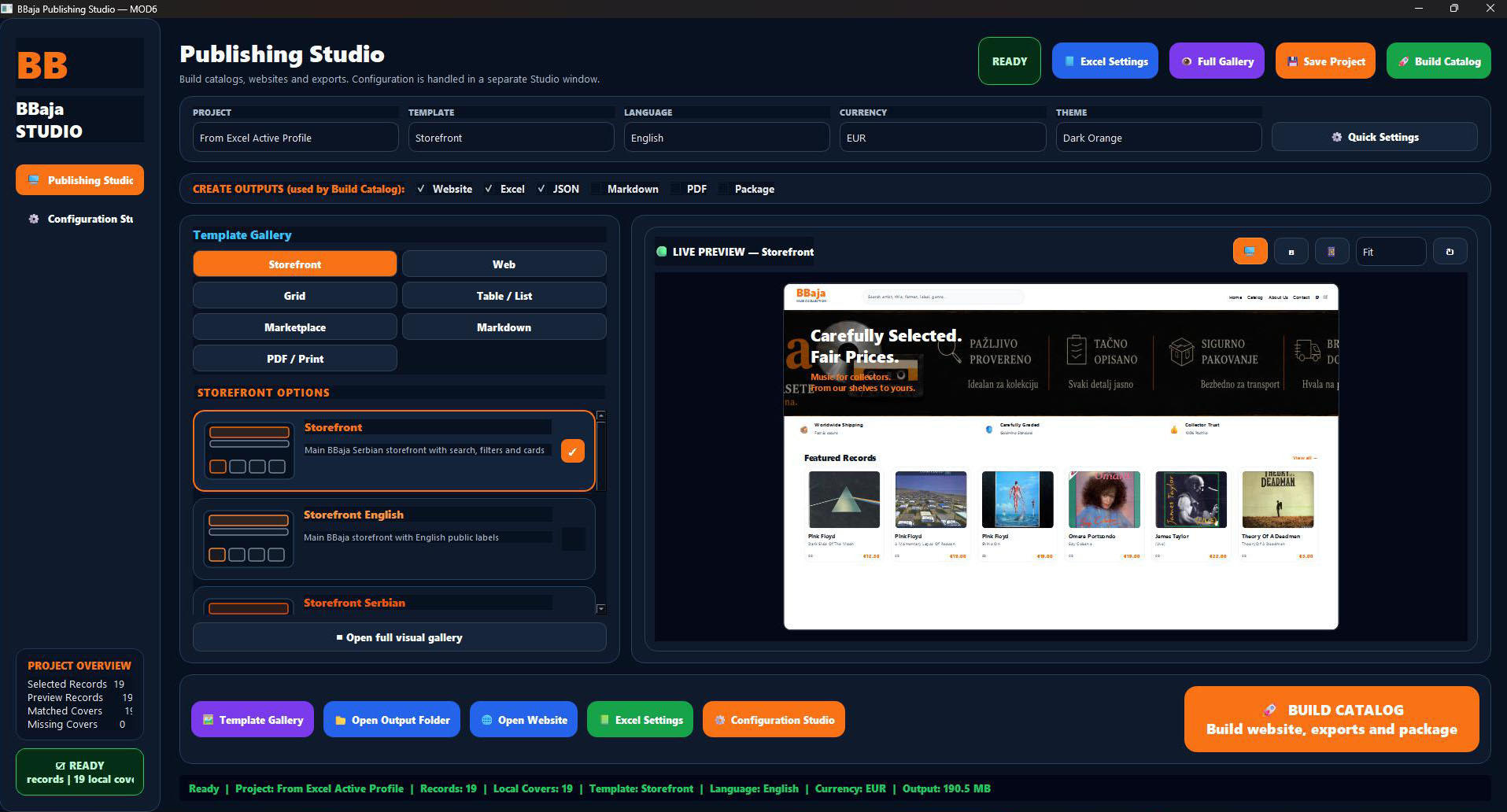Click the Pink Floyd prism album cover in preview
Screen dimensions: 1507x812
tap(844, 500)
